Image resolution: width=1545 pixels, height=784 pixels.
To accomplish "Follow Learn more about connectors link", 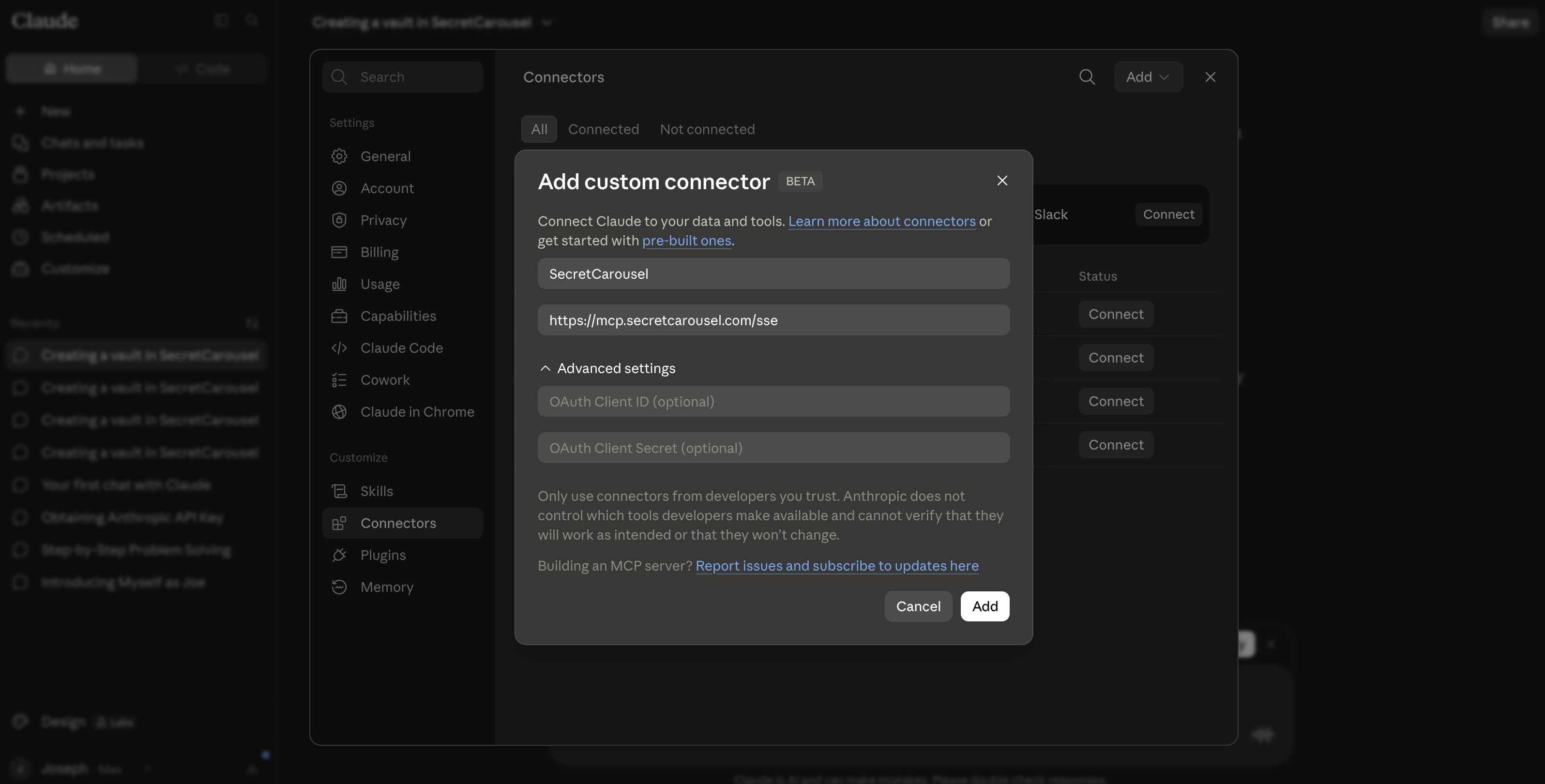I will 882,221.
